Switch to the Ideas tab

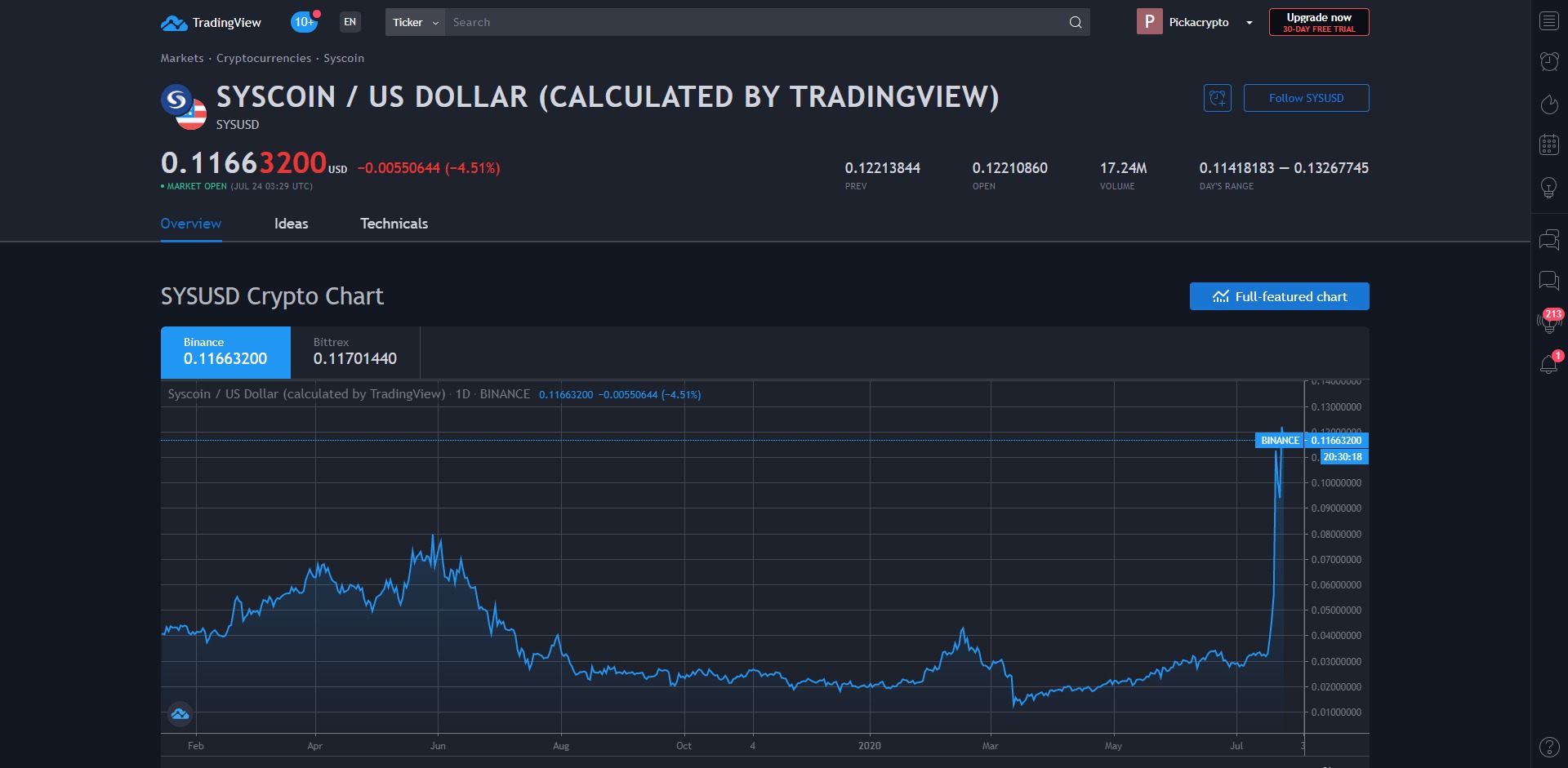pyautogui.click(x=292, y=224)
